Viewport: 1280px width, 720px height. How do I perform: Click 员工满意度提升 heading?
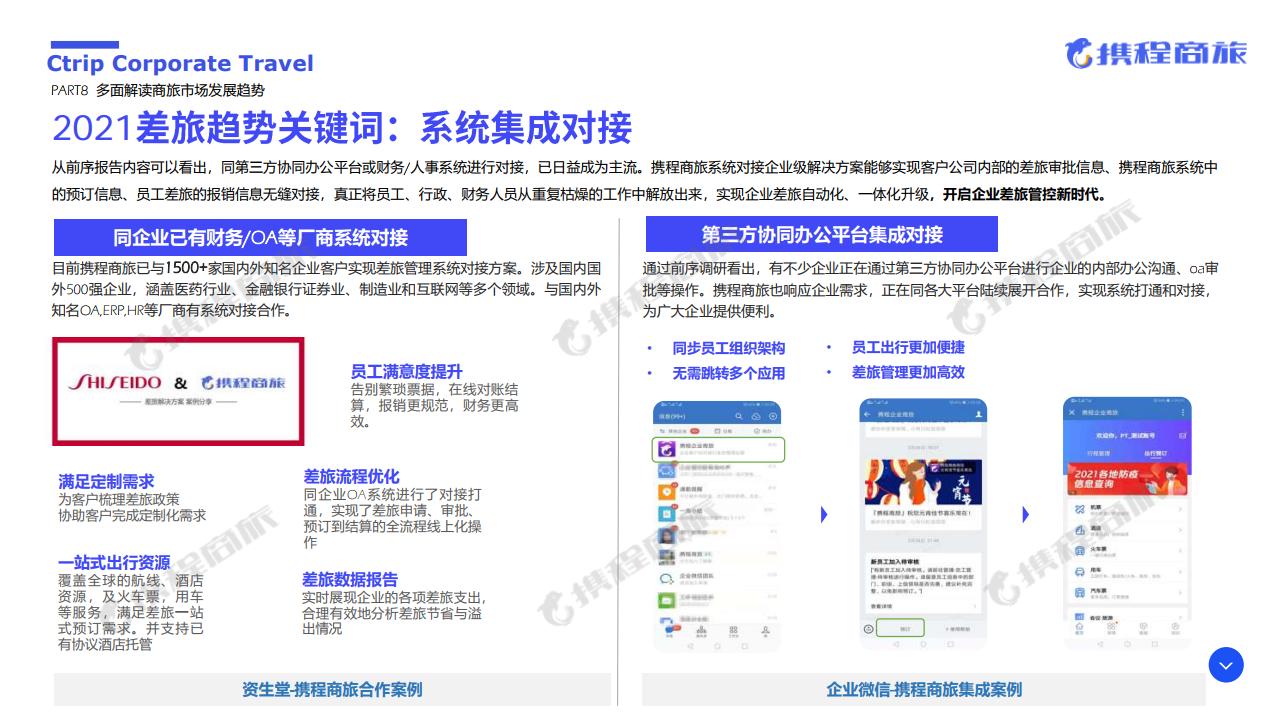pos(406,371)
